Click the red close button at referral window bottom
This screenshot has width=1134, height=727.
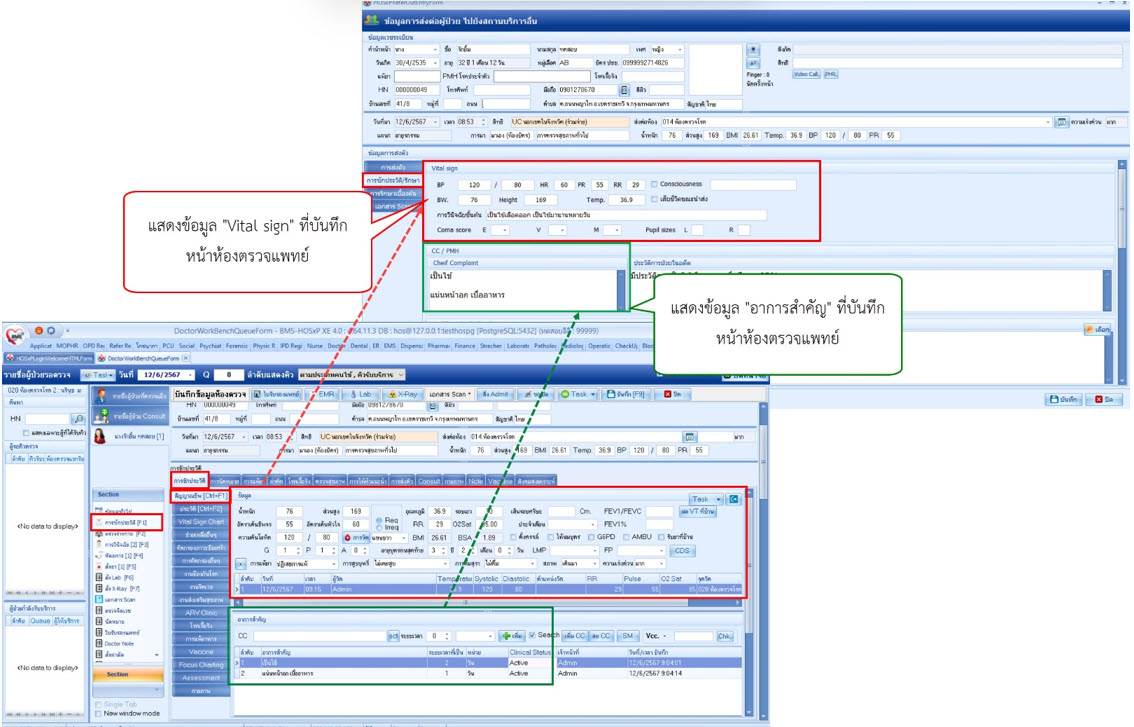pos(1104,399)
